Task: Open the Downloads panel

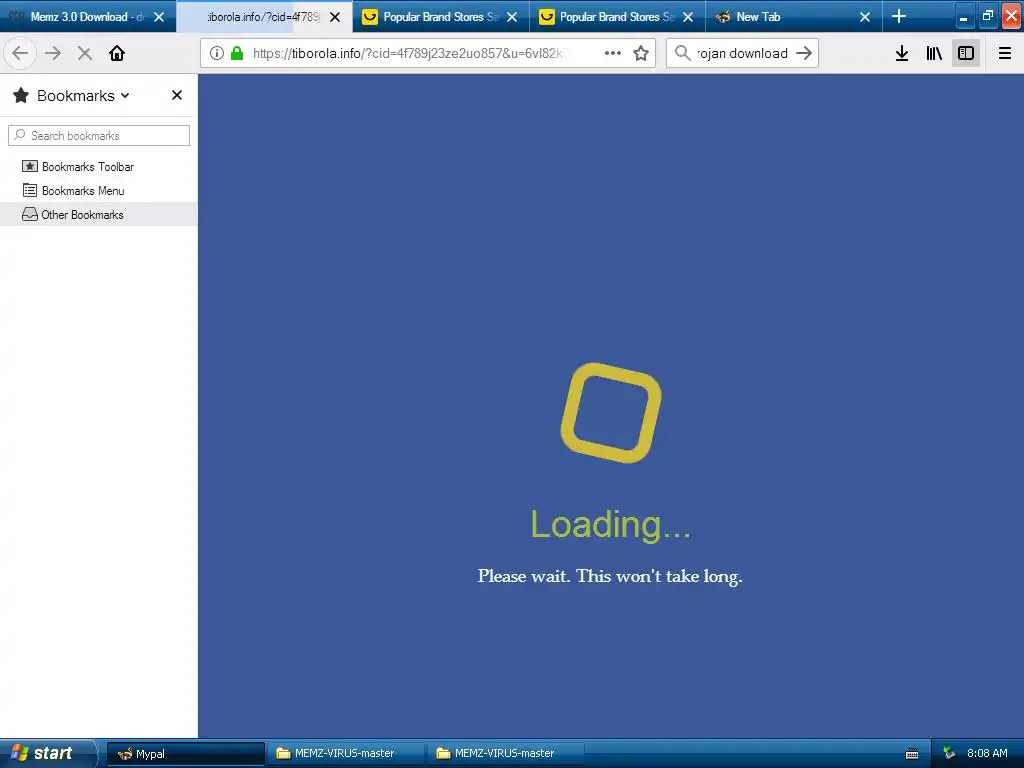Action: pos(902,53)
